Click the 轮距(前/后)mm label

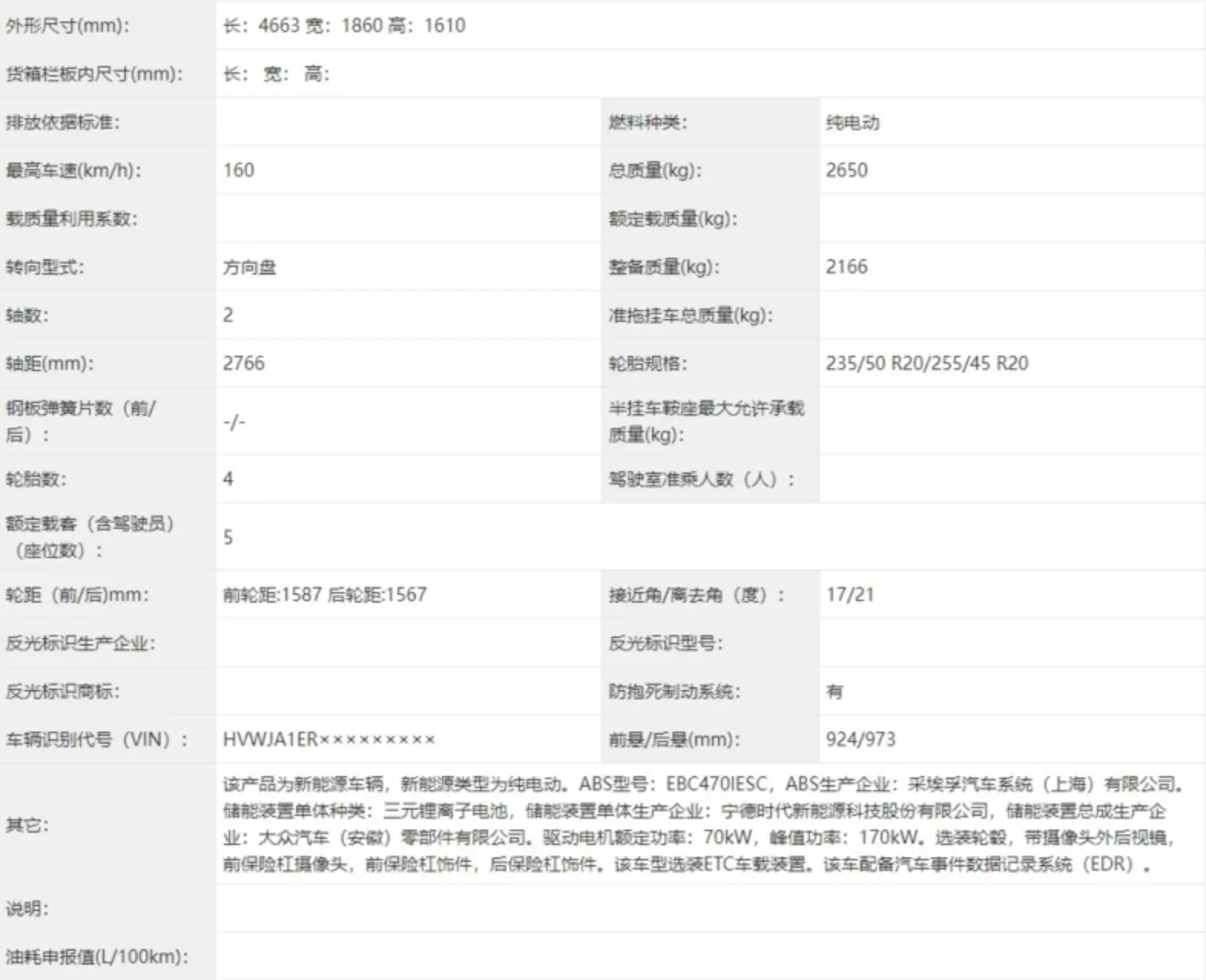pyautogui.click(x=77, y=594)
